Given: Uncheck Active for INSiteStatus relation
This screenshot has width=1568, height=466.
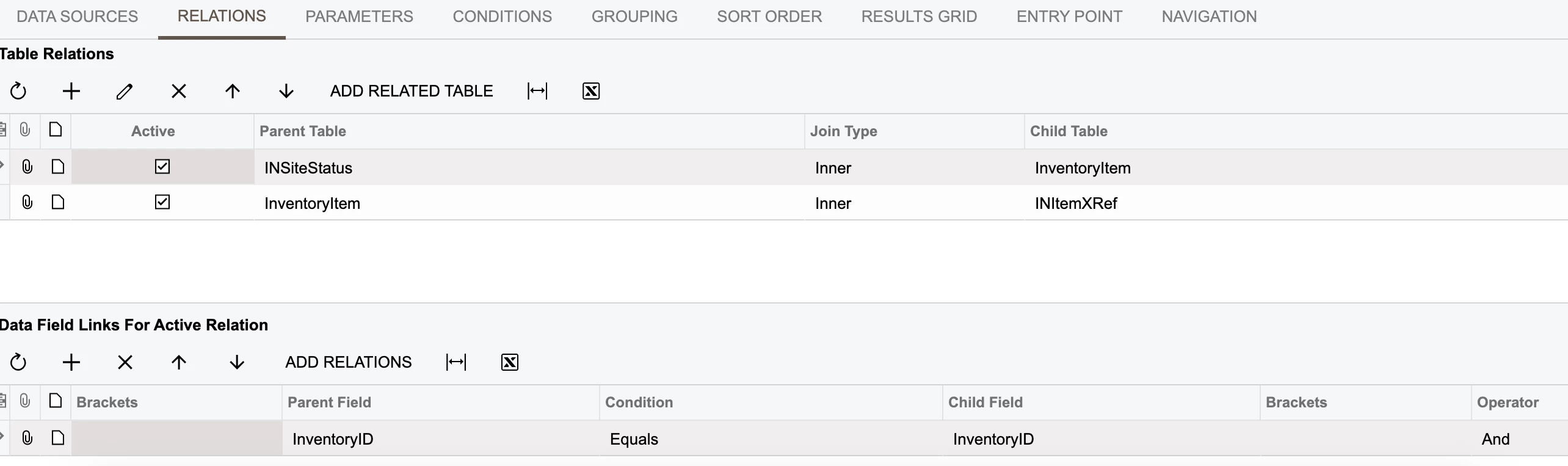Looking at the screenshot, I should click(x=162, y=167).
